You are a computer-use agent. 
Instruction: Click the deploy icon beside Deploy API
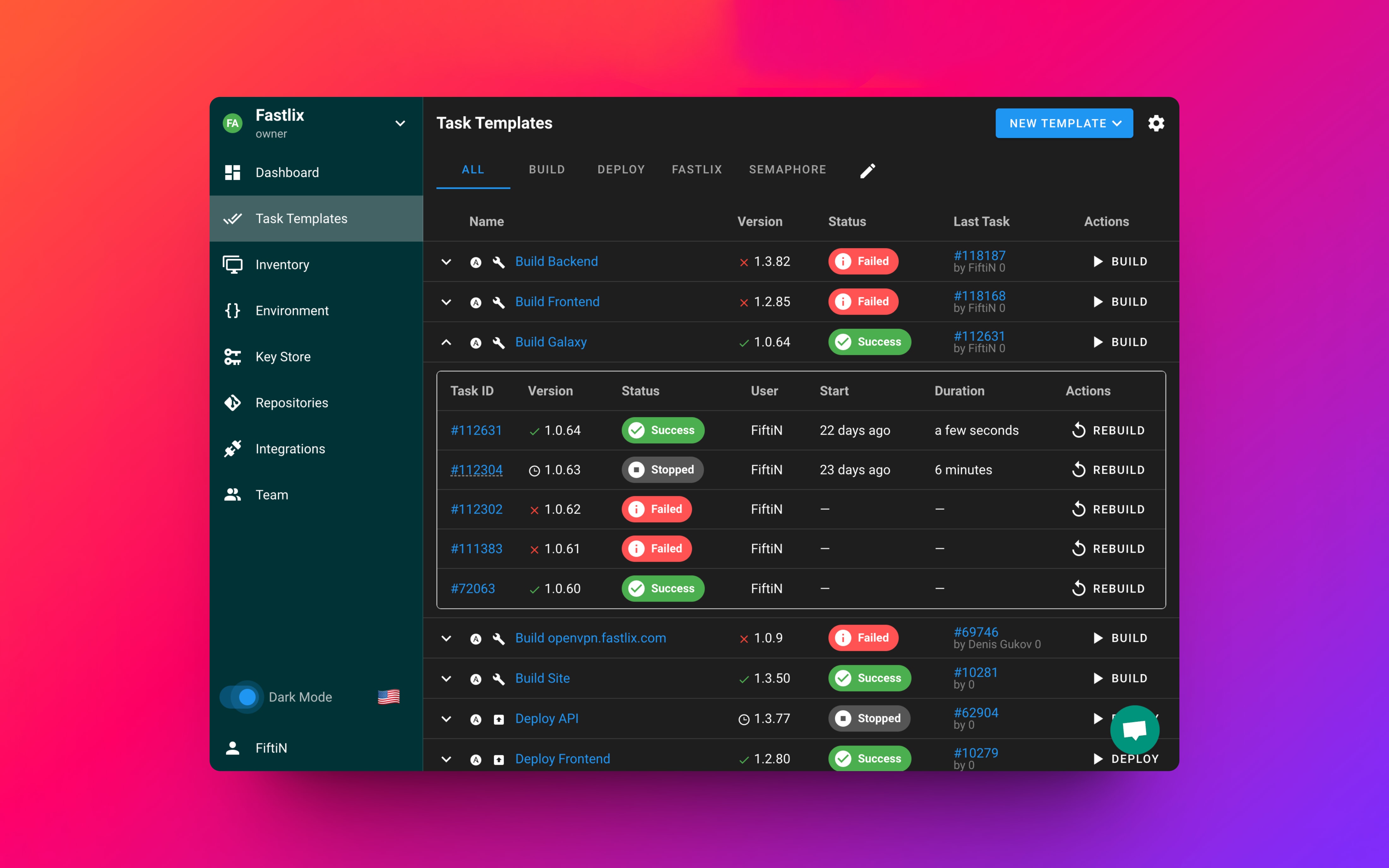tap(499, 719)
